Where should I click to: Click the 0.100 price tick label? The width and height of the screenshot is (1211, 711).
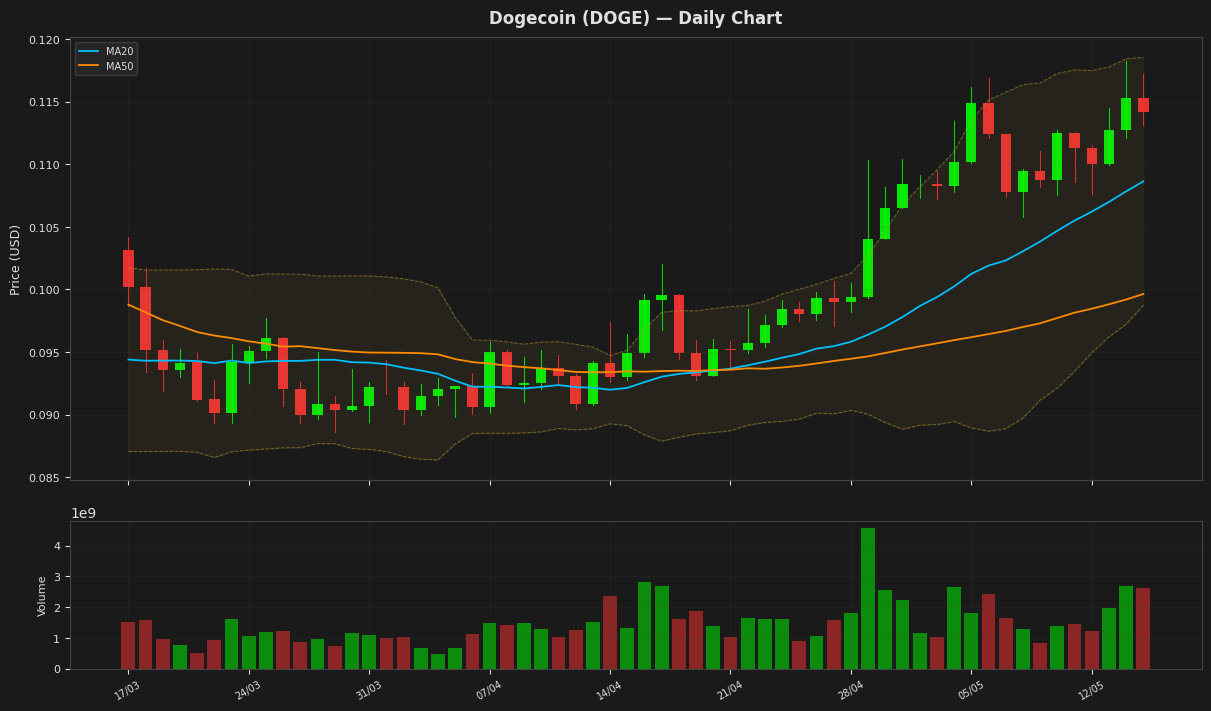tap(44, 290)
